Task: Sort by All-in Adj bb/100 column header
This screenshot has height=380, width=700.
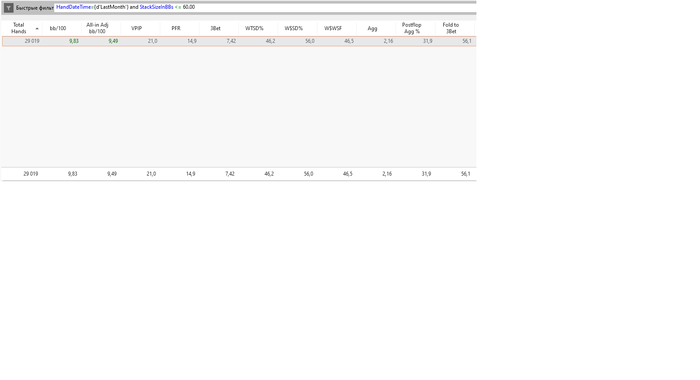Action: click(97, 28)
